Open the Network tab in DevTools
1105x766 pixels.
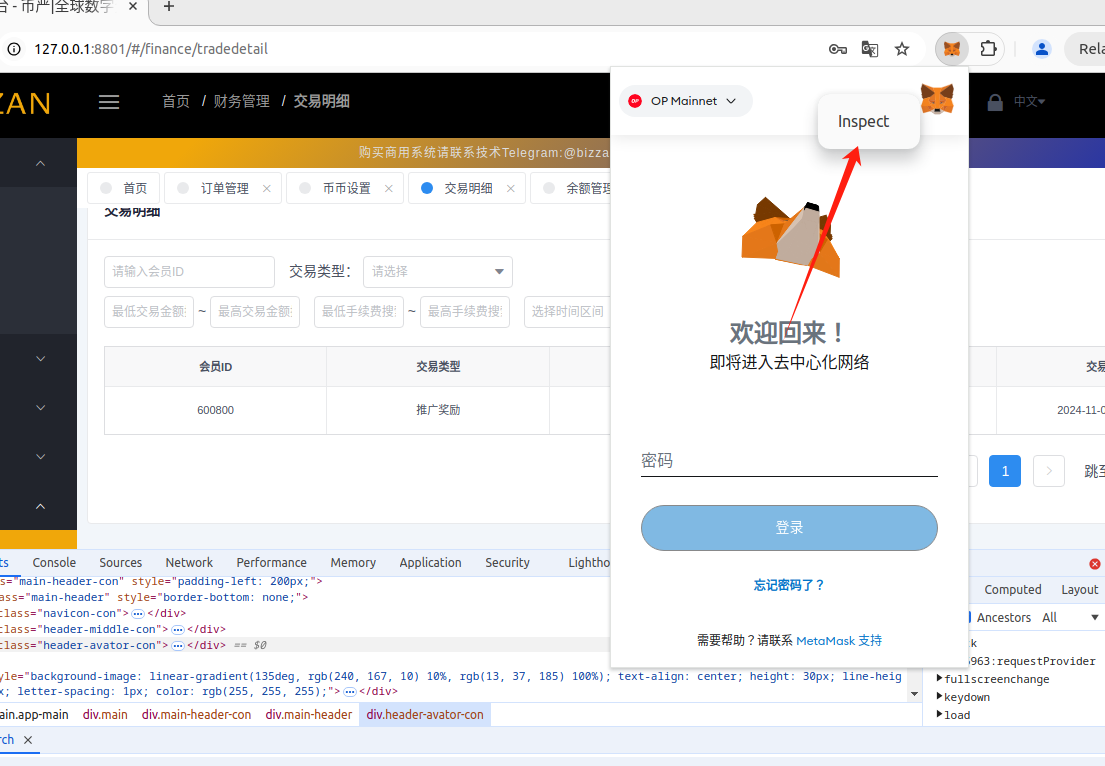189,562
